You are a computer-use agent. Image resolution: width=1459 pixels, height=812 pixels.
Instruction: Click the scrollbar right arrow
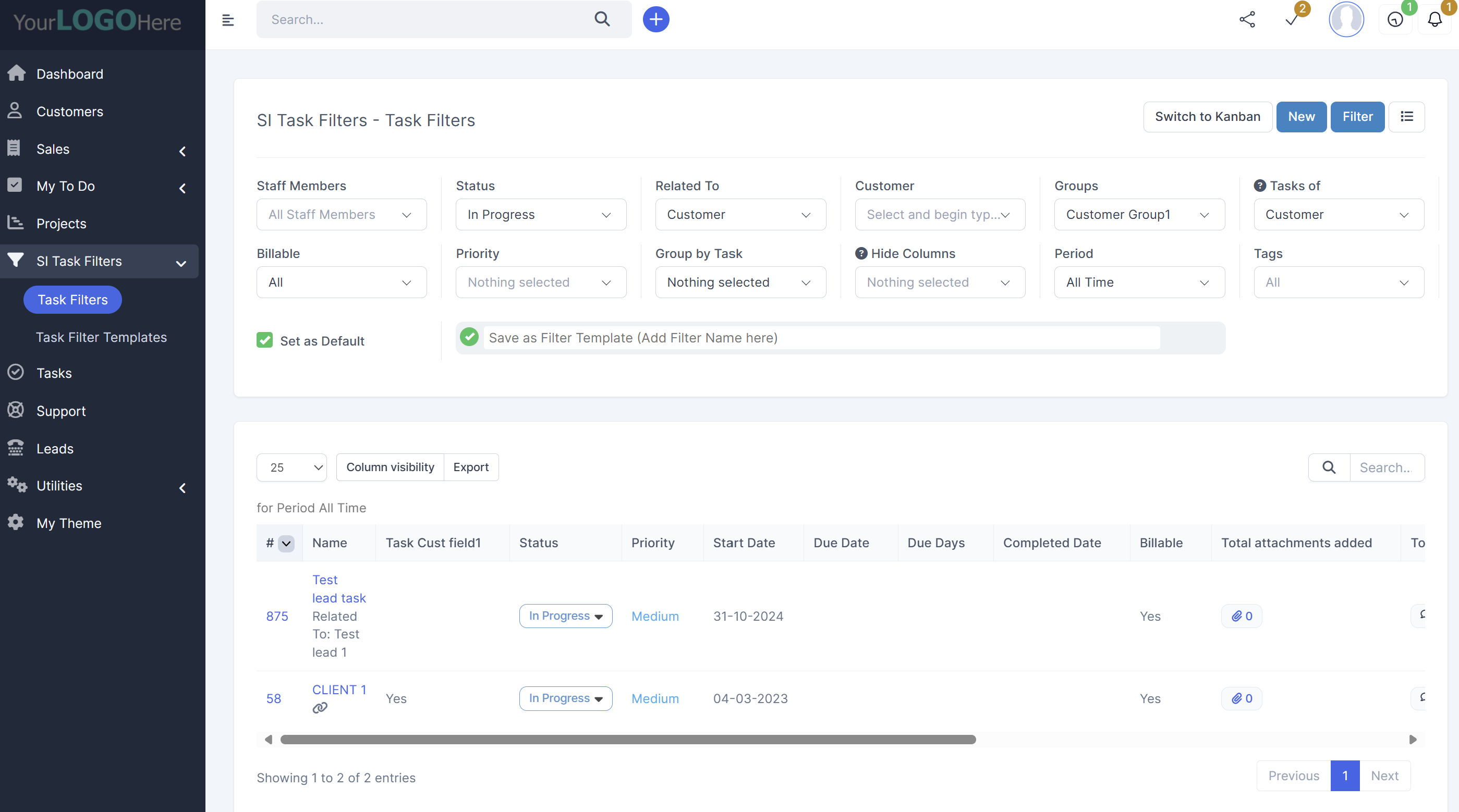click(1413, 740)
